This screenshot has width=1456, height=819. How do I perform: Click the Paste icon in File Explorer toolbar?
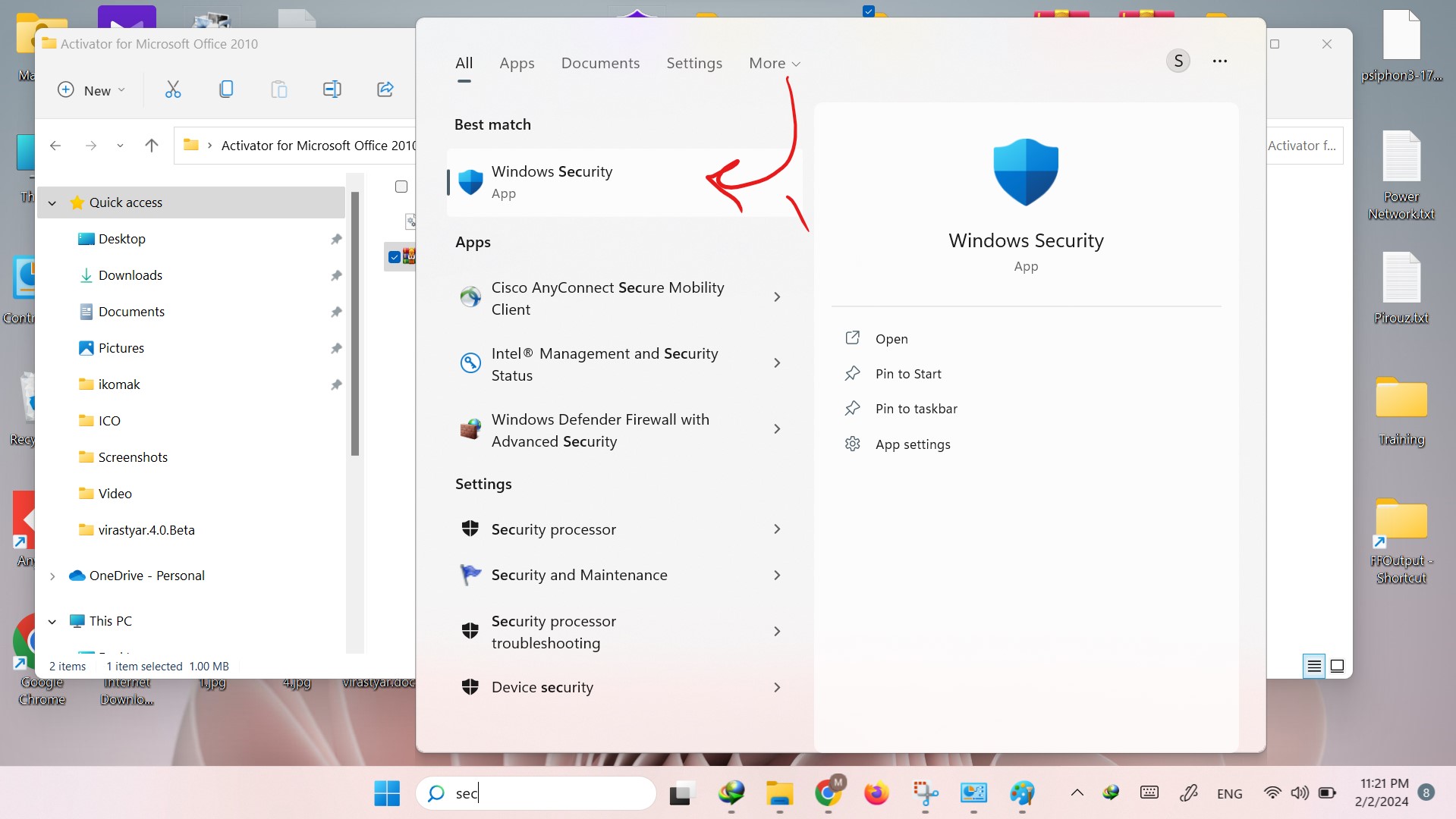coord(279,89)
